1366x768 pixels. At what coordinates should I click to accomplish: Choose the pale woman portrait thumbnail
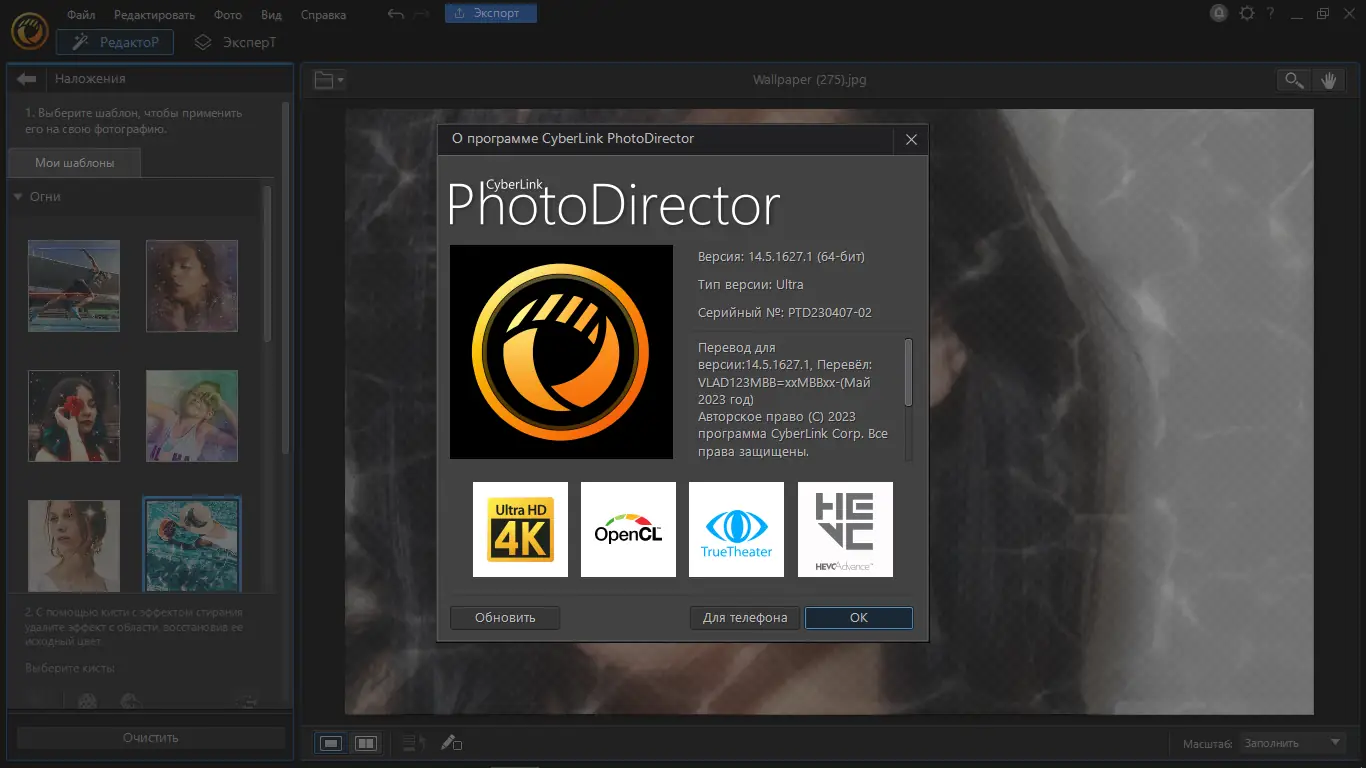(74, 545)
